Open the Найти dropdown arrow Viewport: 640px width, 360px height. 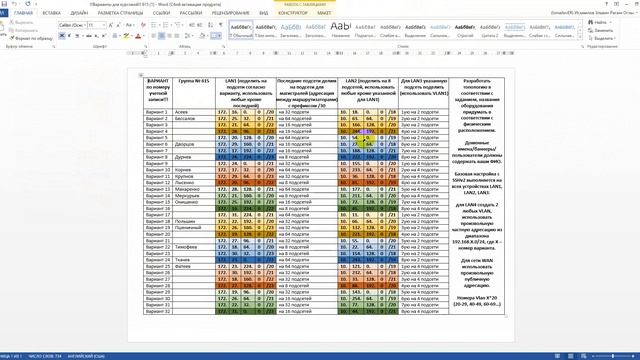click(x=611, y=22)
